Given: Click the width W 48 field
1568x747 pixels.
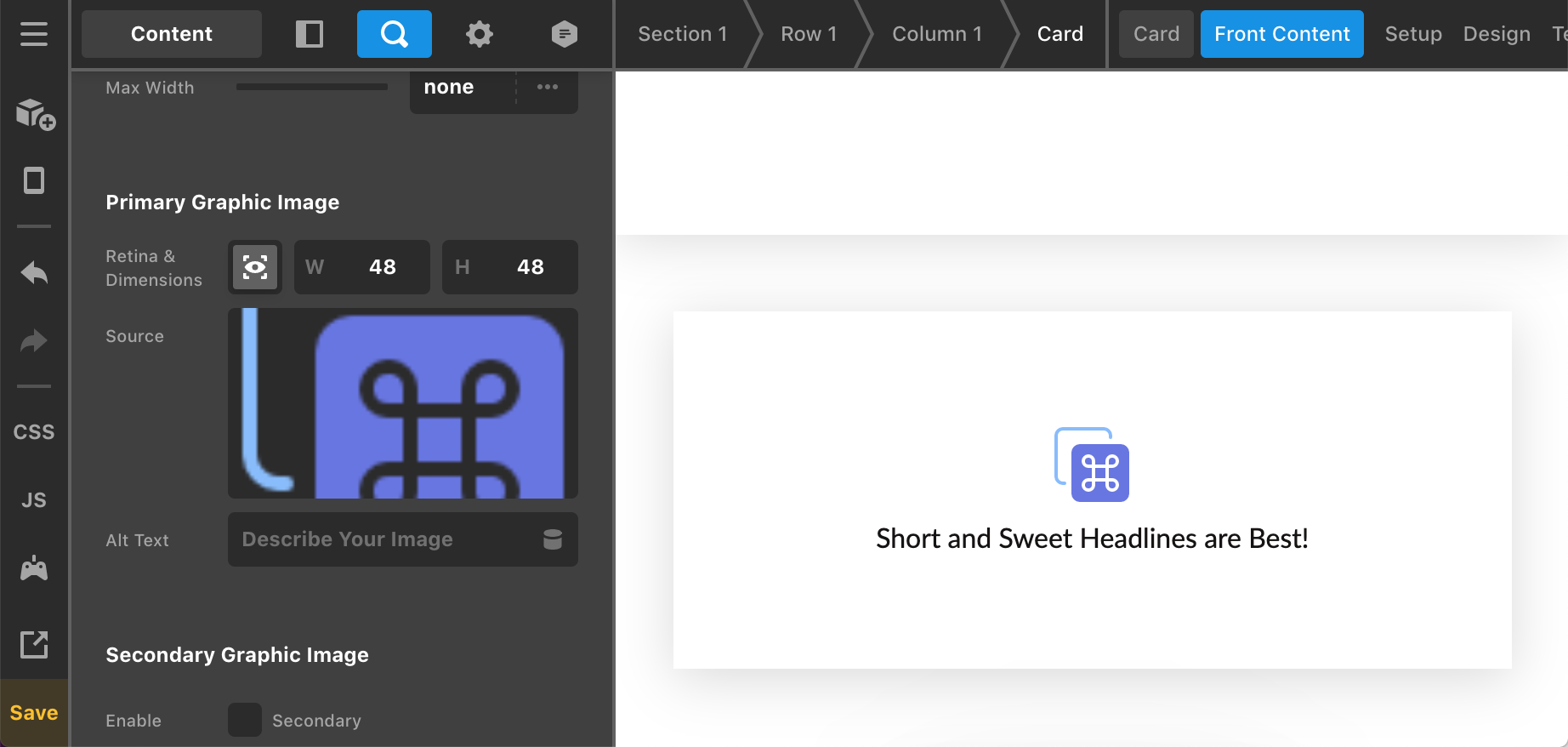Looking at the screenshot, I should [x=362, y=267].
